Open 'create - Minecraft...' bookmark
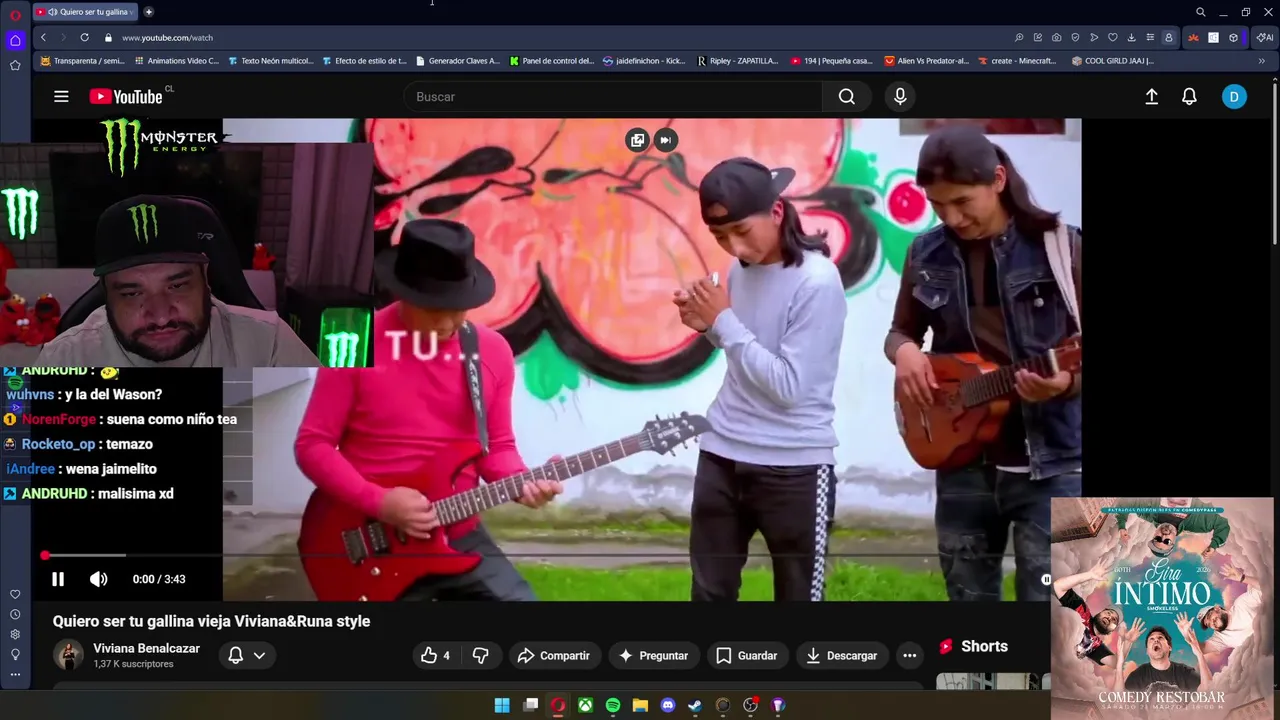This screenshot has height=720, width=1280. click(1016, 61)
